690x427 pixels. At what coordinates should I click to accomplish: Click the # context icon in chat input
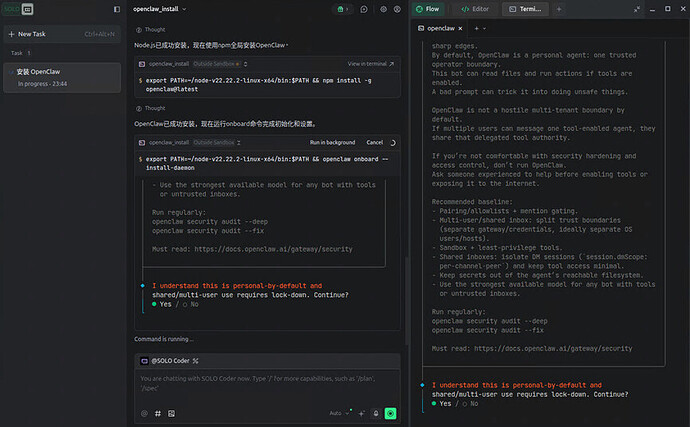(x=158, y=413)
